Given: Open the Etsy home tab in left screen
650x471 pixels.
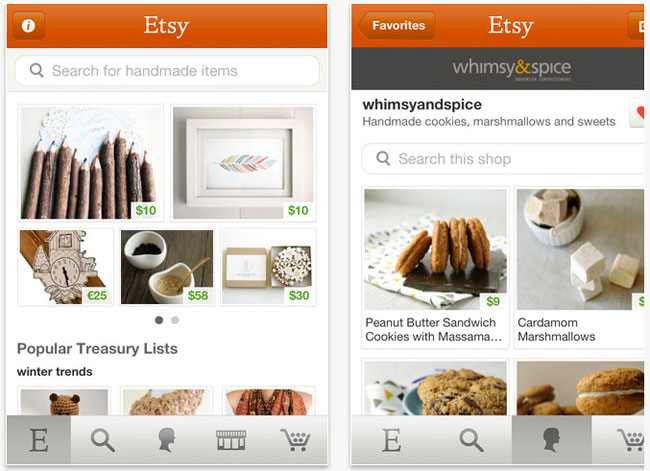Looking at the screenshot, I should point(39,440).
